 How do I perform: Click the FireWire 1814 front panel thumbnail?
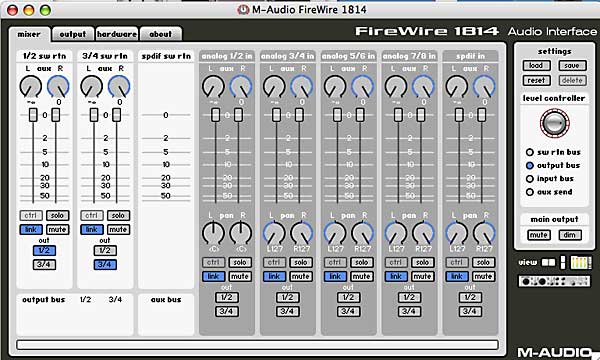[x=554, y=282]
